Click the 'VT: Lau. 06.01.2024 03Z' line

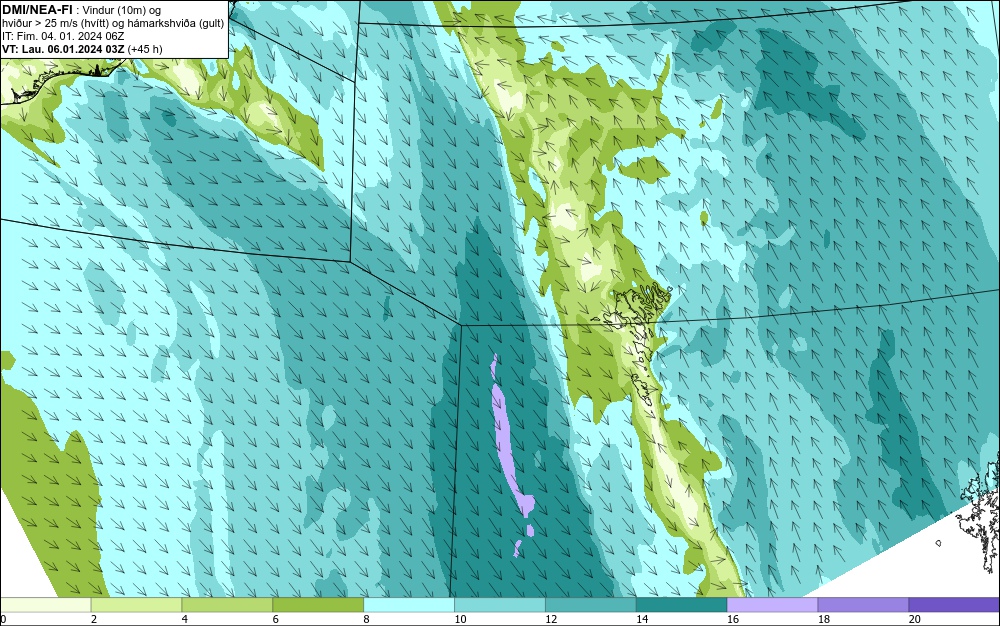pos(64,49)
